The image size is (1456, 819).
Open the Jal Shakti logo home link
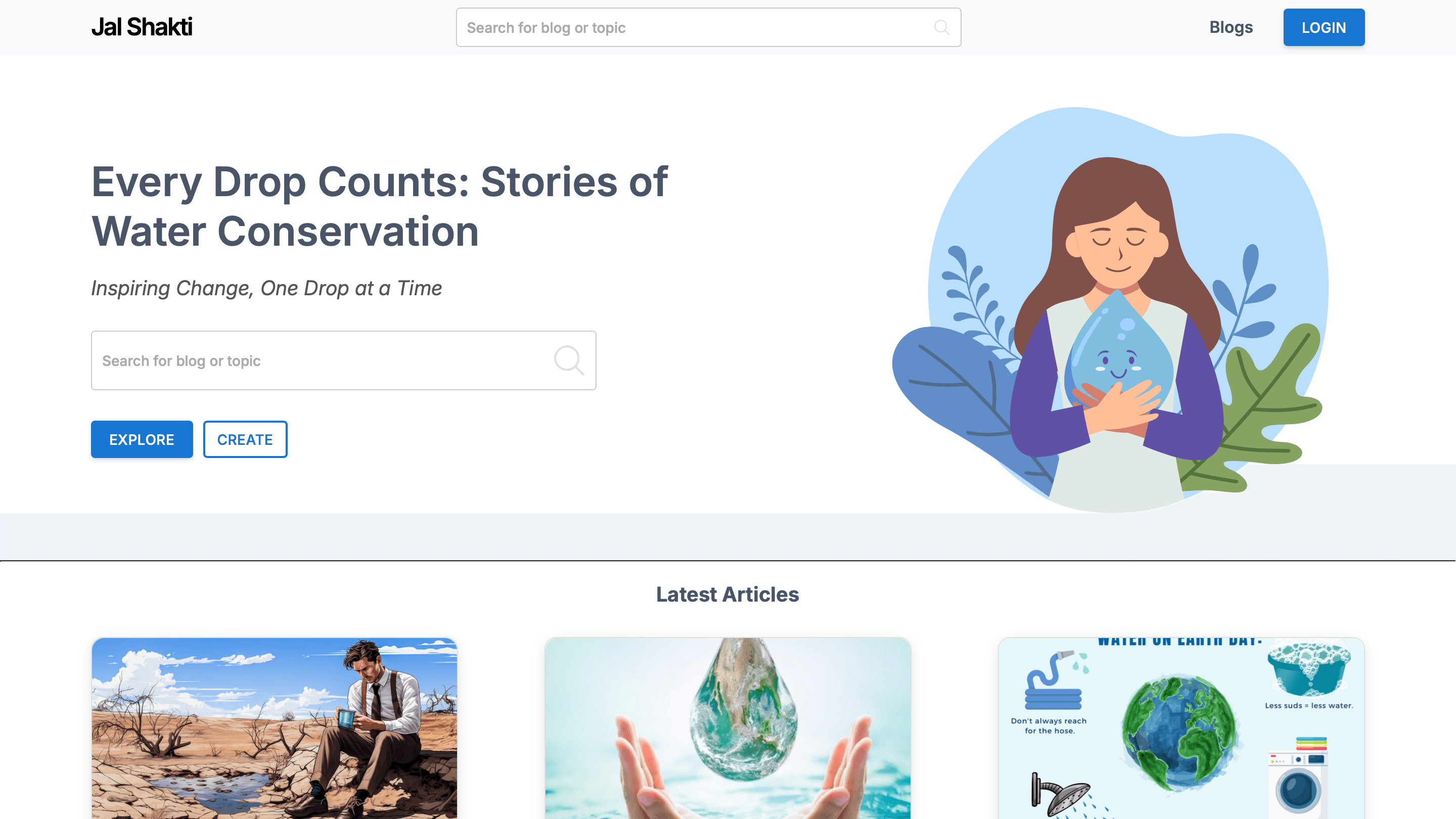142,27
